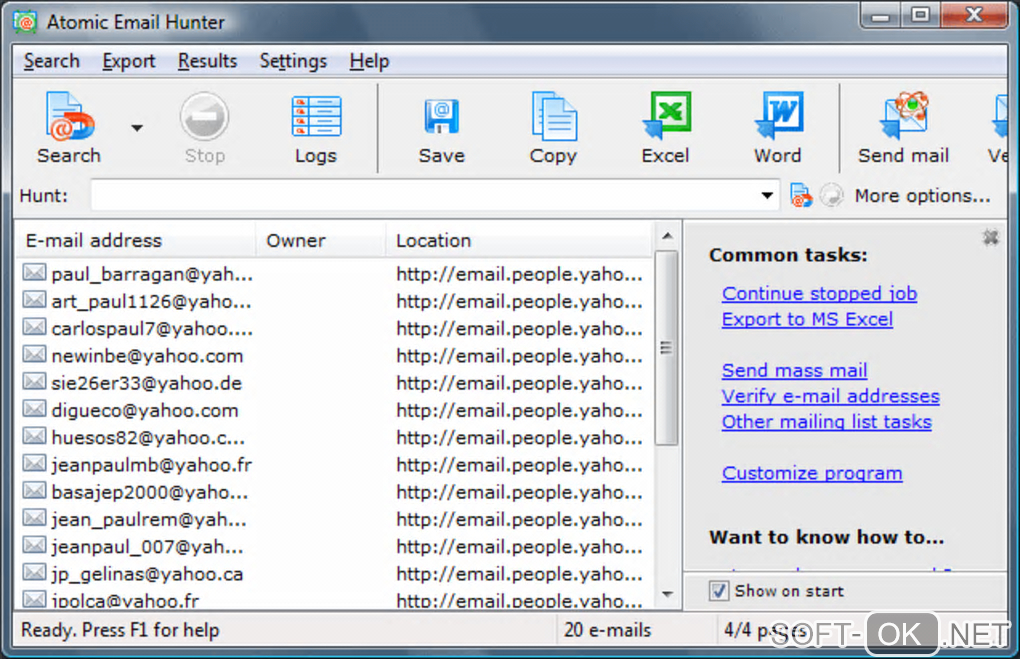1020x659 pixels.
Task: Click More options... link
Action: click(x=922, y=196)
